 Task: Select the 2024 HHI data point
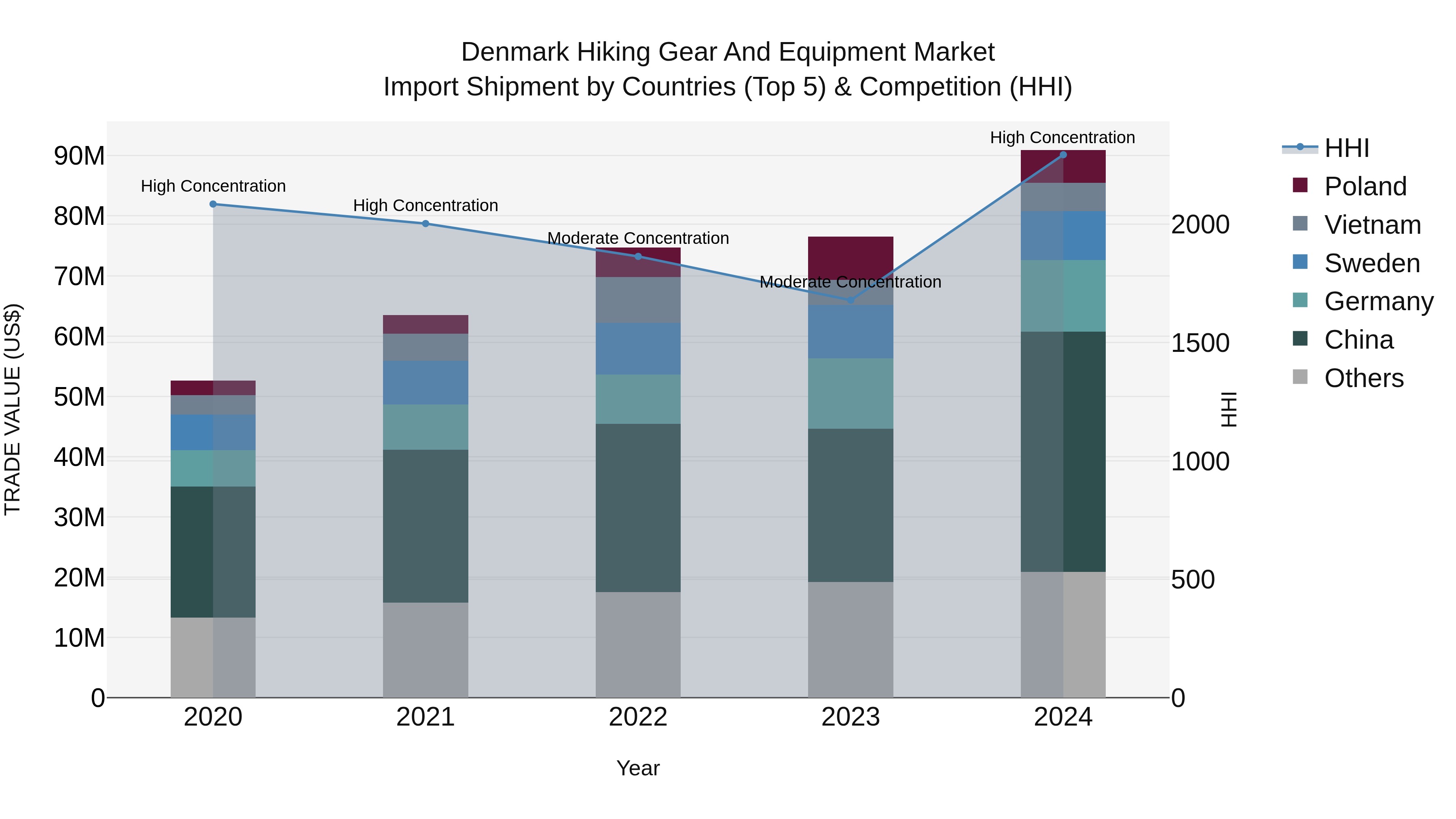(1063, 154)
